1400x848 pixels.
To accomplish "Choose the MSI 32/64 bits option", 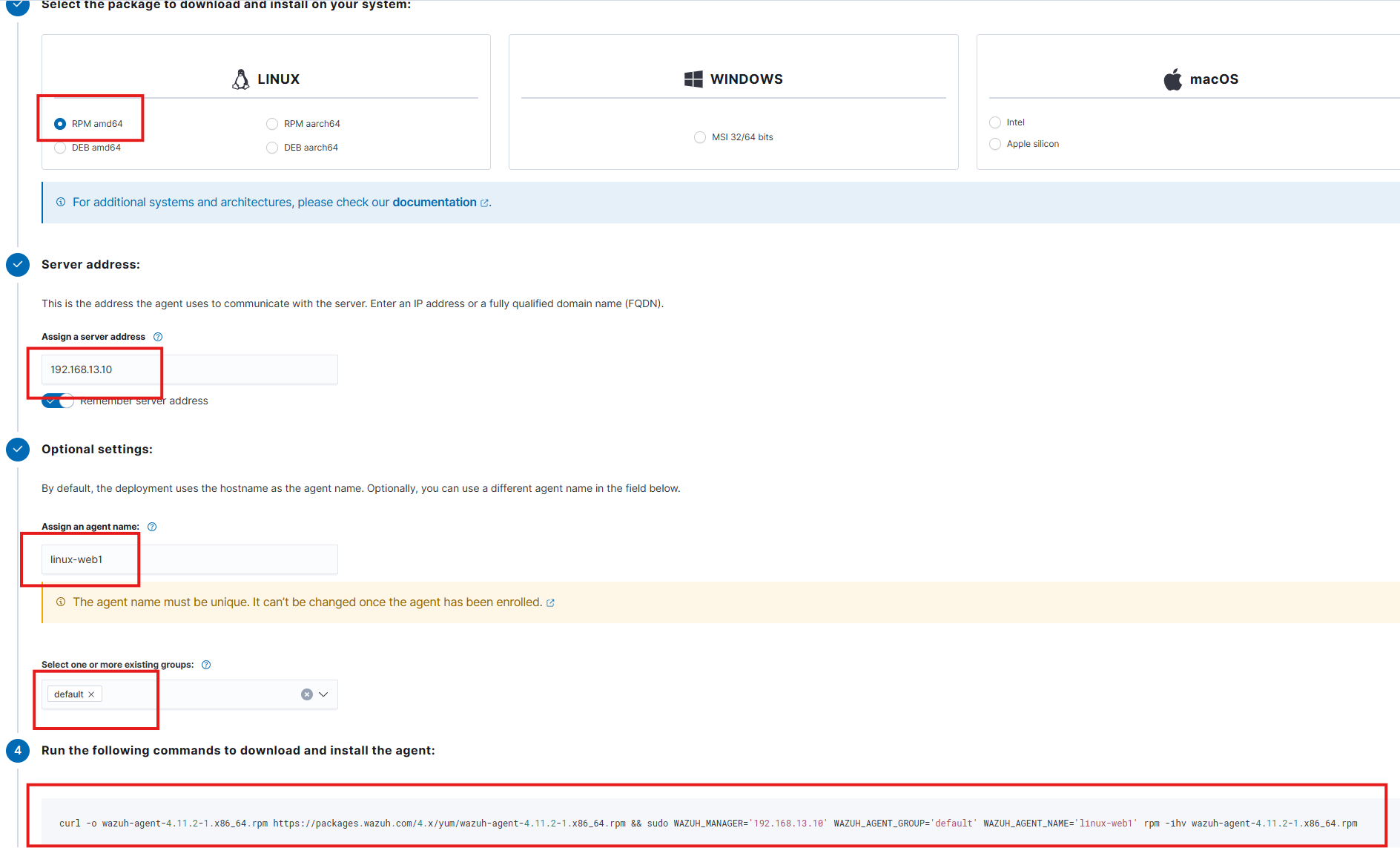I will click(700, 137).
